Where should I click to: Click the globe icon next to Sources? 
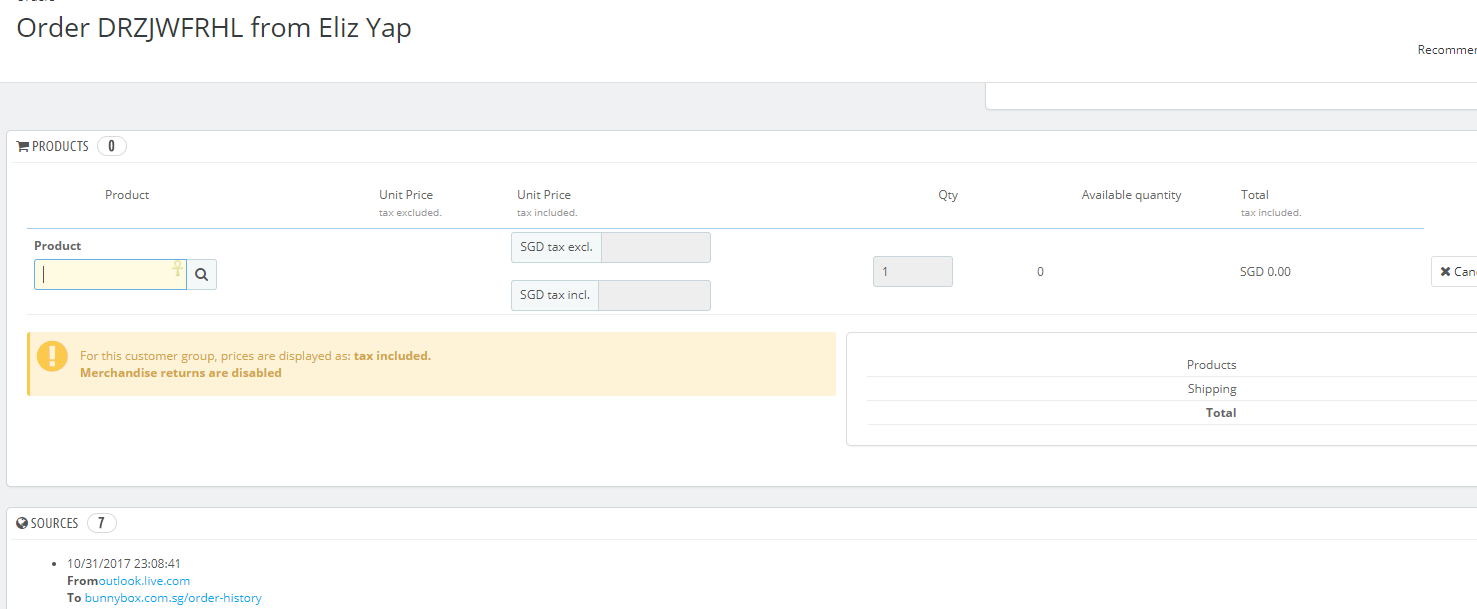click(x=22, y=523)
